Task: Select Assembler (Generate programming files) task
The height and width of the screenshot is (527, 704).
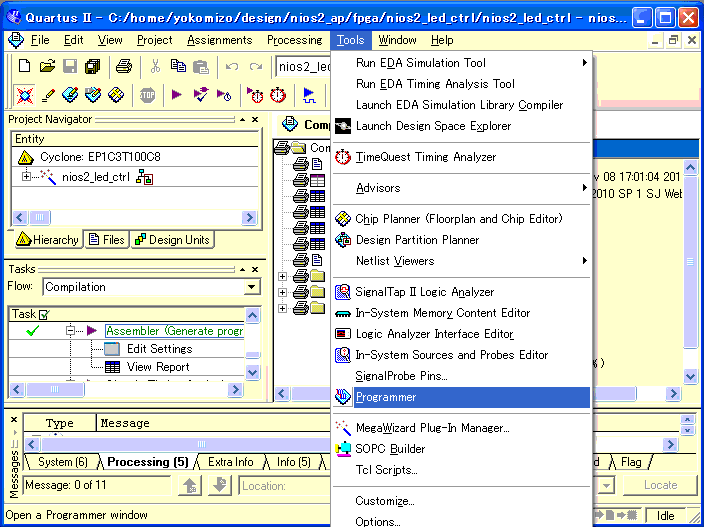Action: click(174, 331)
